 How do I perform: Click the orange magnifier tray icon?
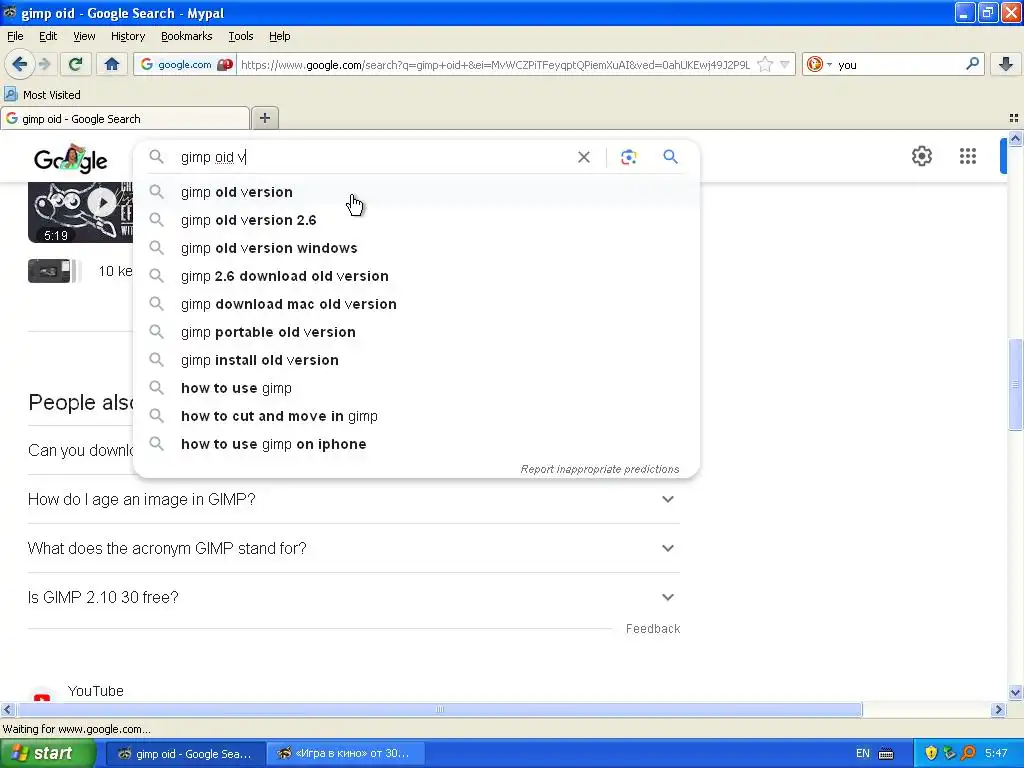pos(968,753)
